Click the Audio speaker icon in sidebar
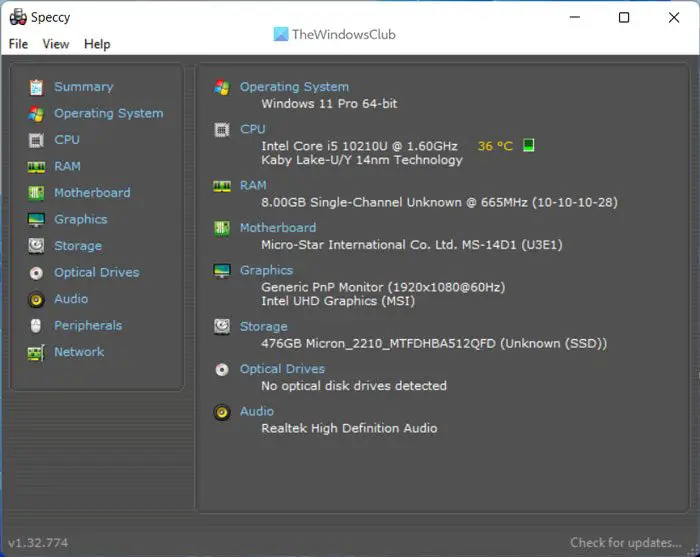 [x=36, y=299]
